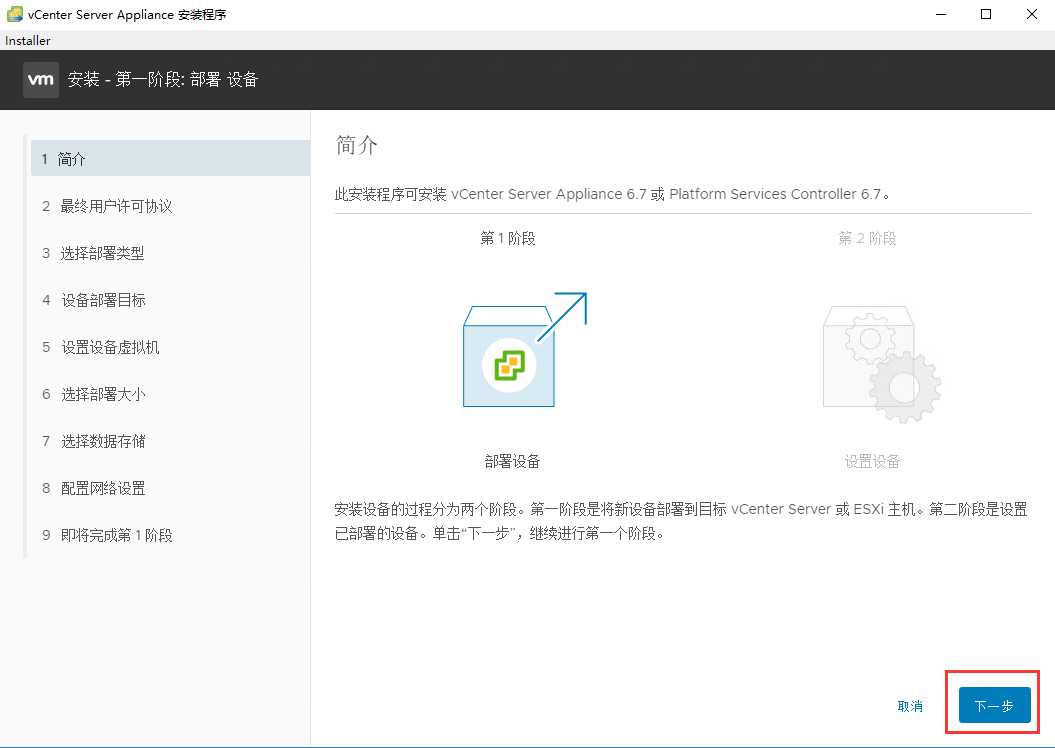Go to step 2 最终用户许可协议

click(116, 206)
